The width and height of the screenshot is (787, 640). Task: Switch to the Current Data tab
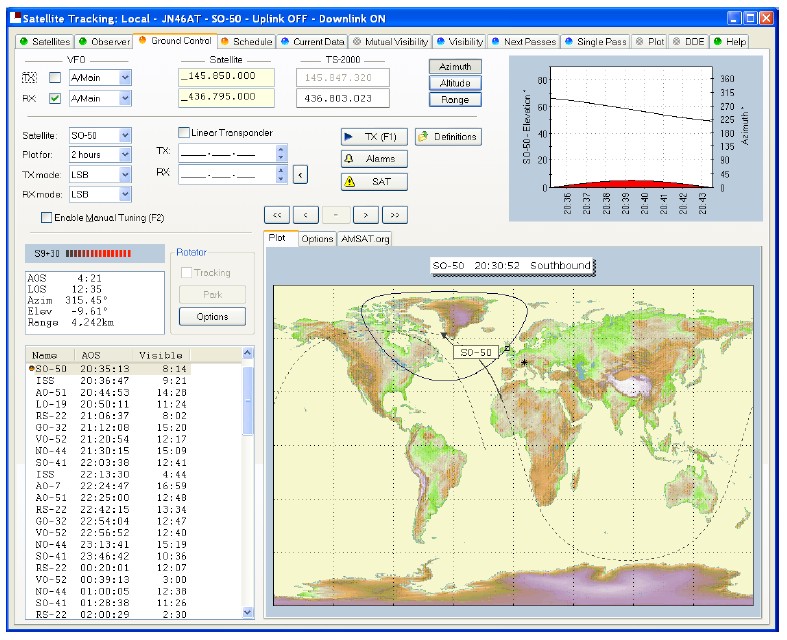tap(313, 42)
